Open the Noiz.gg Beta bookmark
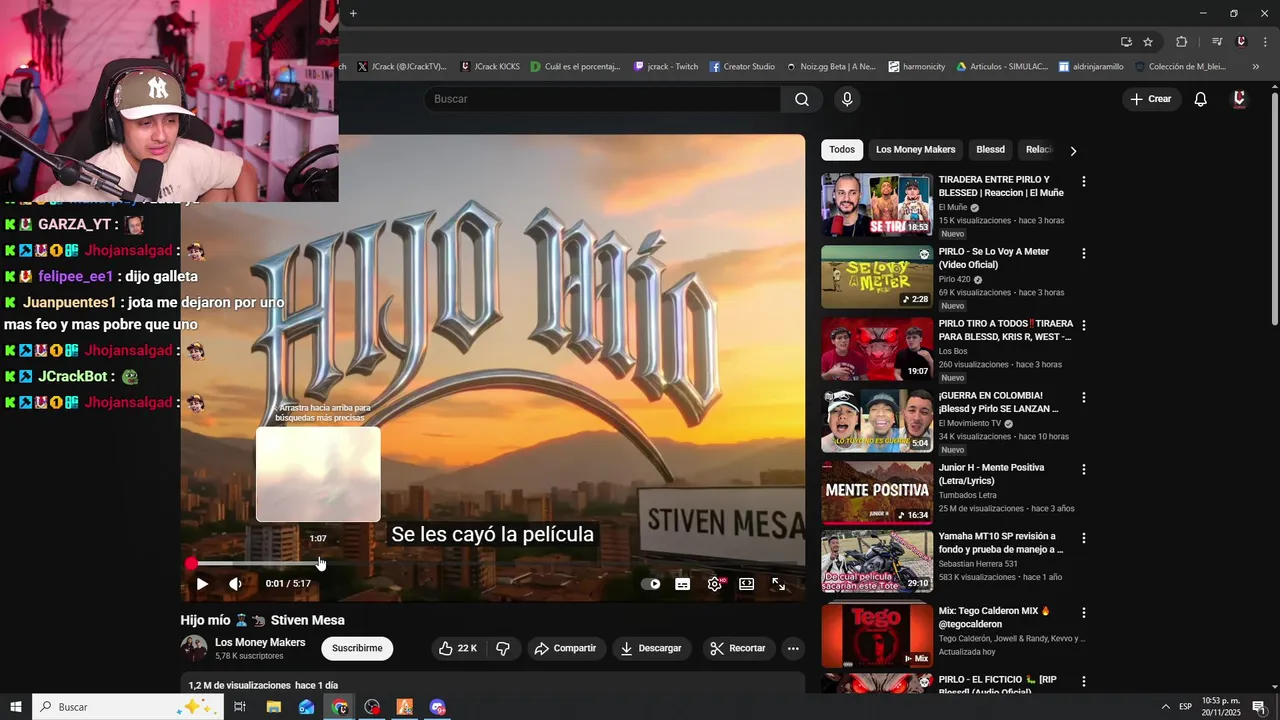Screen dimensions: 1280x720 [831, 67]
